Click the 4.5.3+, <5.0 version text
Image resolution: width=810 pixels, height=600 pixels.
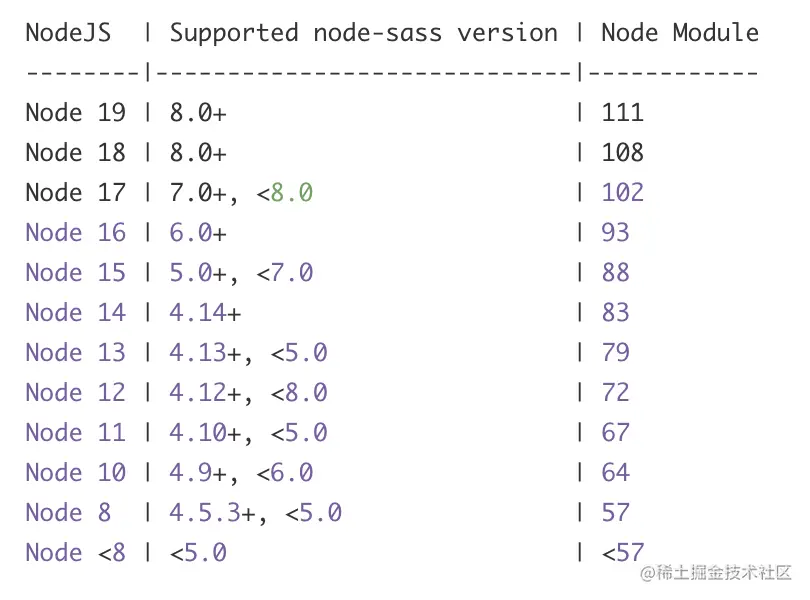255,513
